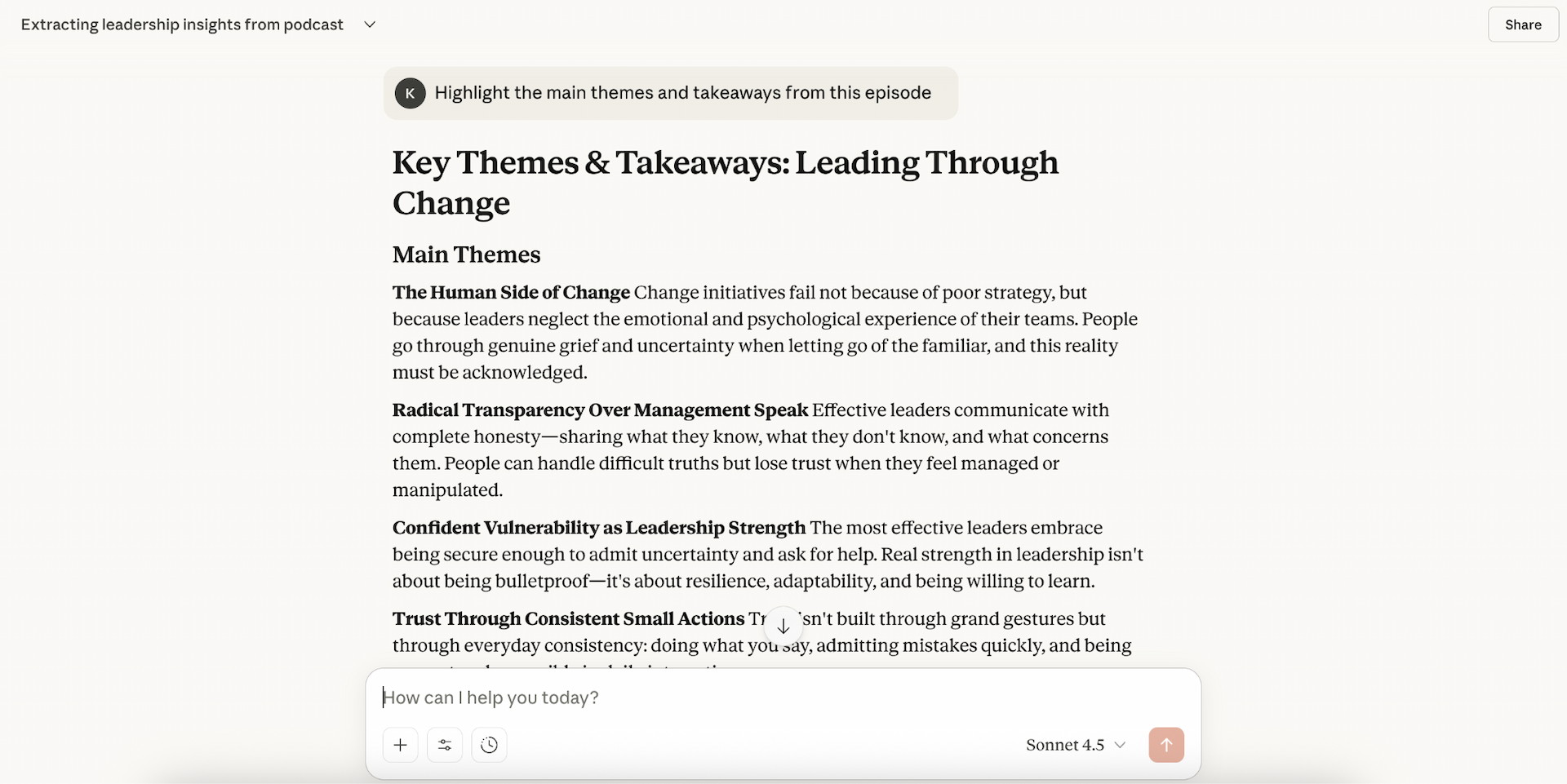The height and width of the screenshot is (784, 1567).
Task: Click the plus attachment button
Action: pyautogui.click(x=400, y=745)
